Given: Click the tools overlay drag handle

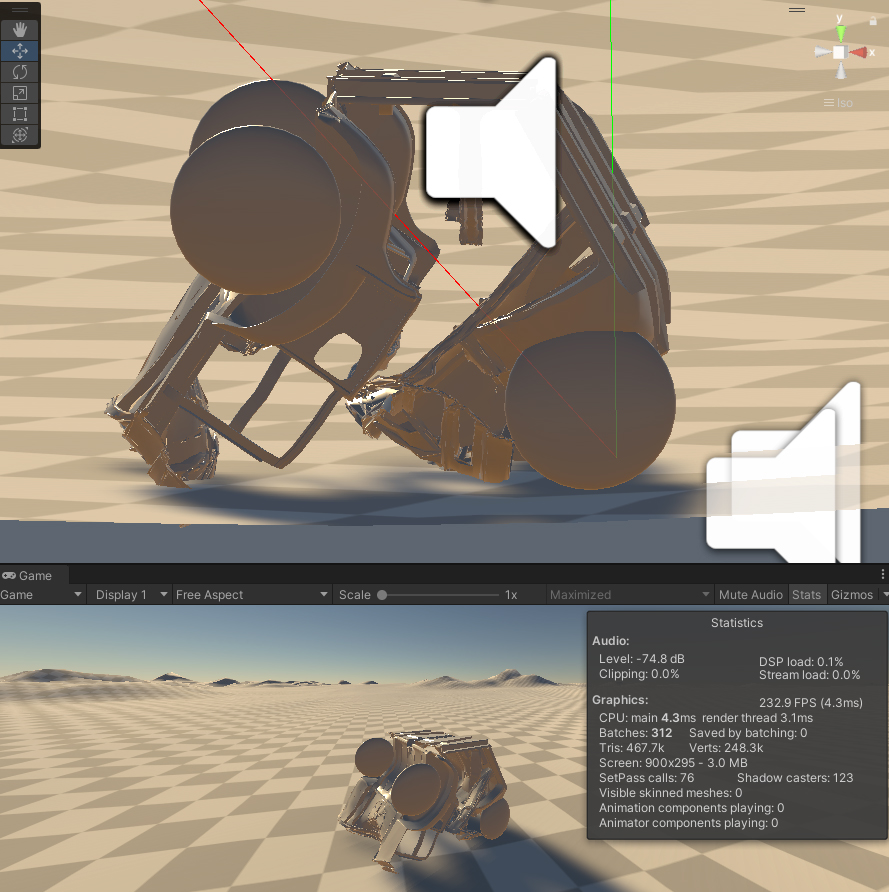Looking at the screenshot, I should 20,10.
